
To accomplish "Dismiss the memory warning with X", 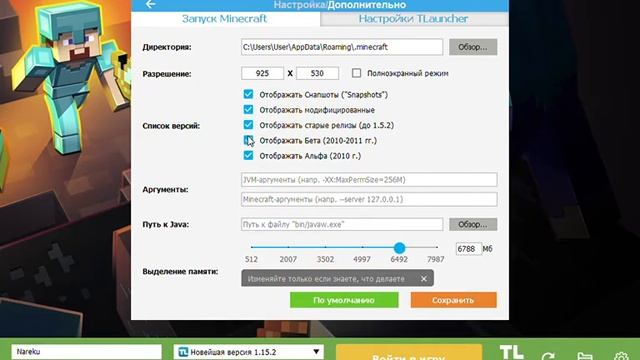I will click(x=424, y=279).
